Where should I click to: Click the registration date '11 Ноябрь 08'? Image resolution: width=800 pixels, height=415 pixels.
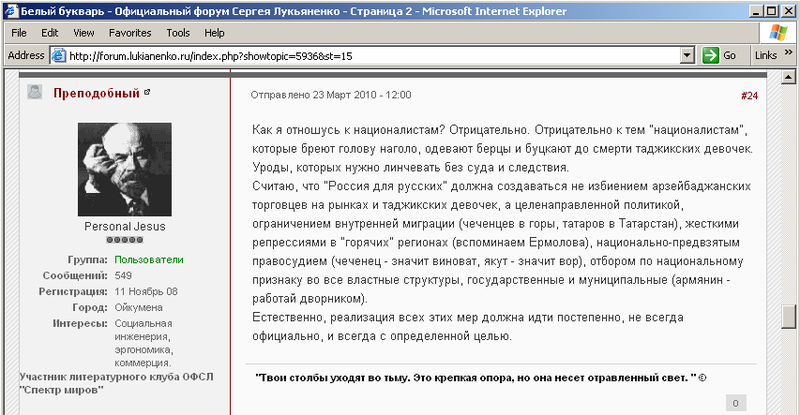pyautogui.click(x=146, y=291)
